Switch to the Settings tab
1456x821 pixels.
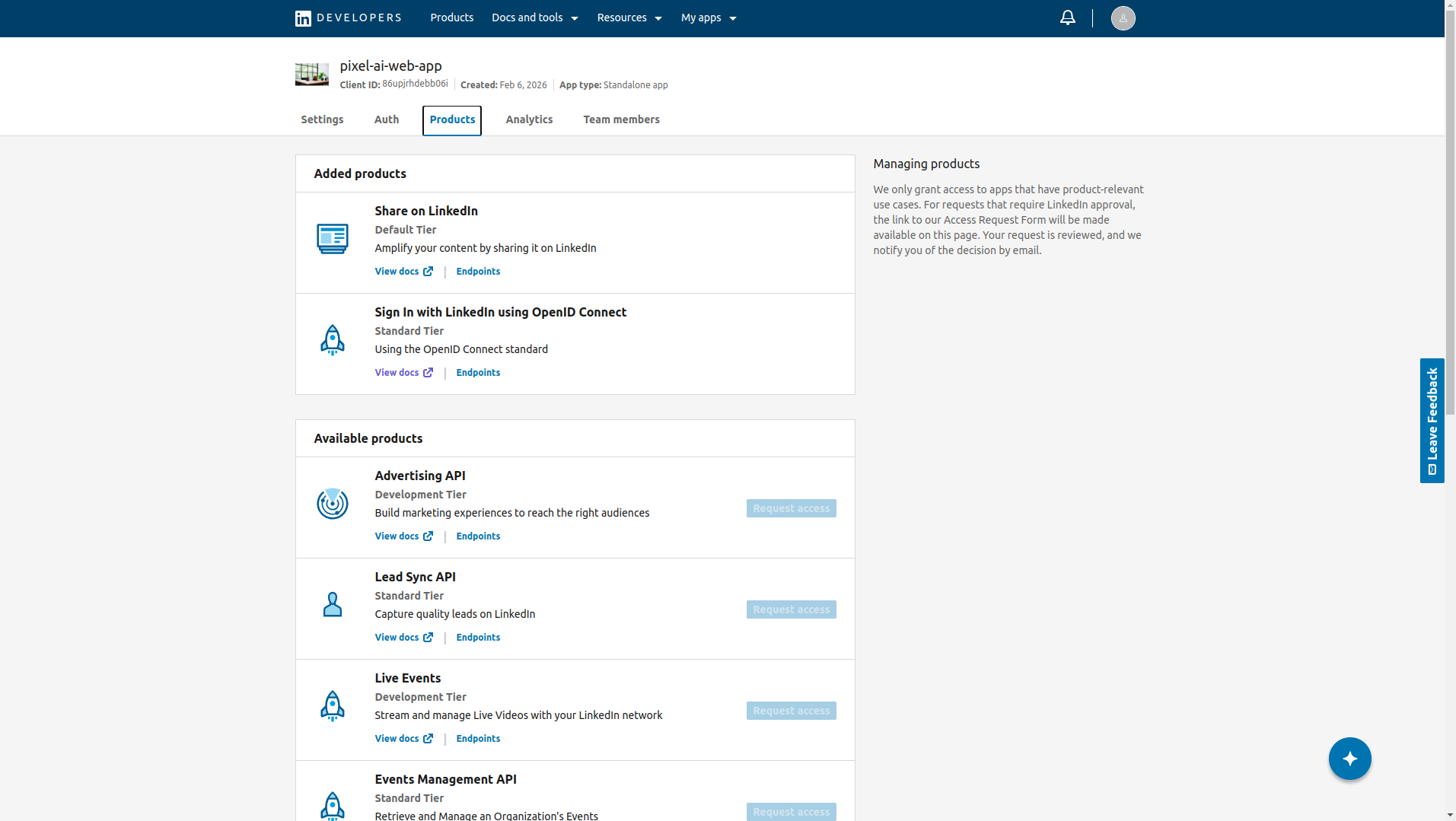[322, 119]
